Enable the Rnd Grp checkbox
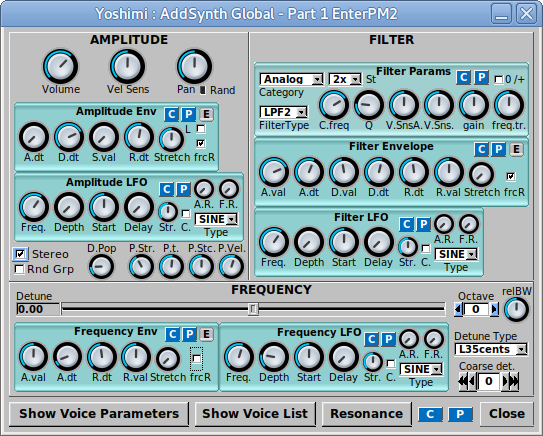Viewport: 543px width, 436px height. (20, 269)
